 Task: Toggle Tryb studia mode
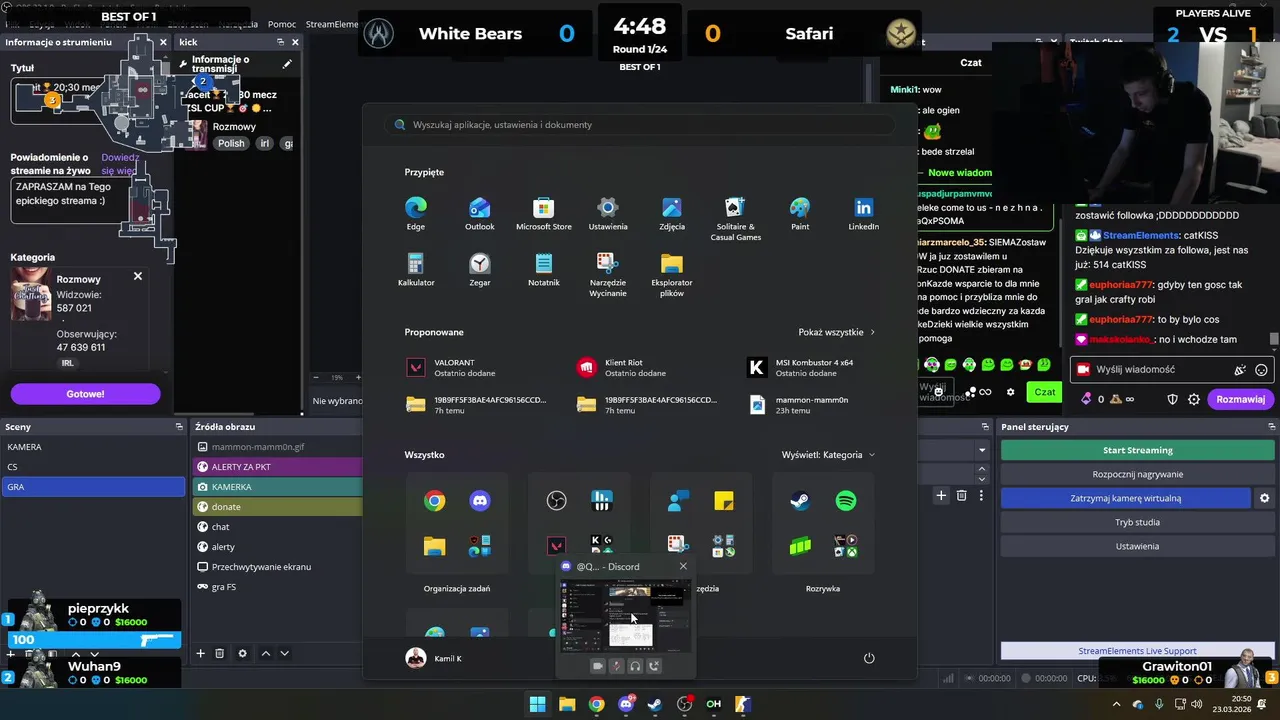pos(1137,522)
